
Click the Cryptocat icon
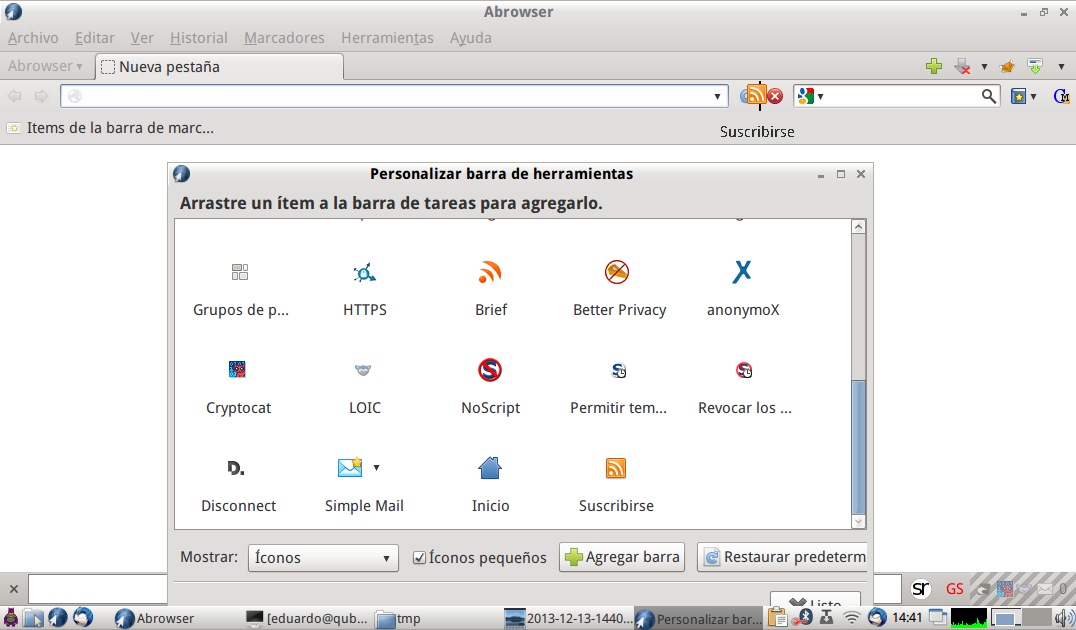click(238, 370)
